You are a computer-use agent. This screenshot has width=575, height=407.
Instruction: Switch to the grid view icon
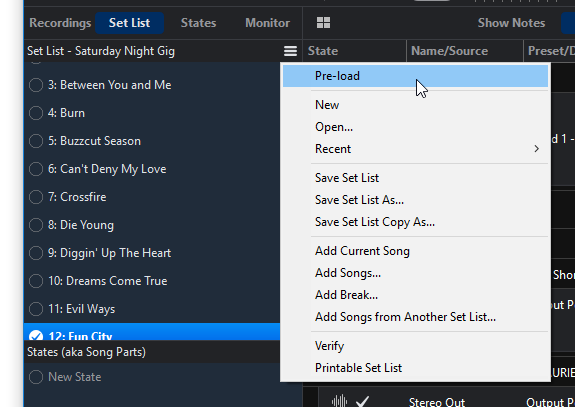pyautogui.click(x=323, y=23)
